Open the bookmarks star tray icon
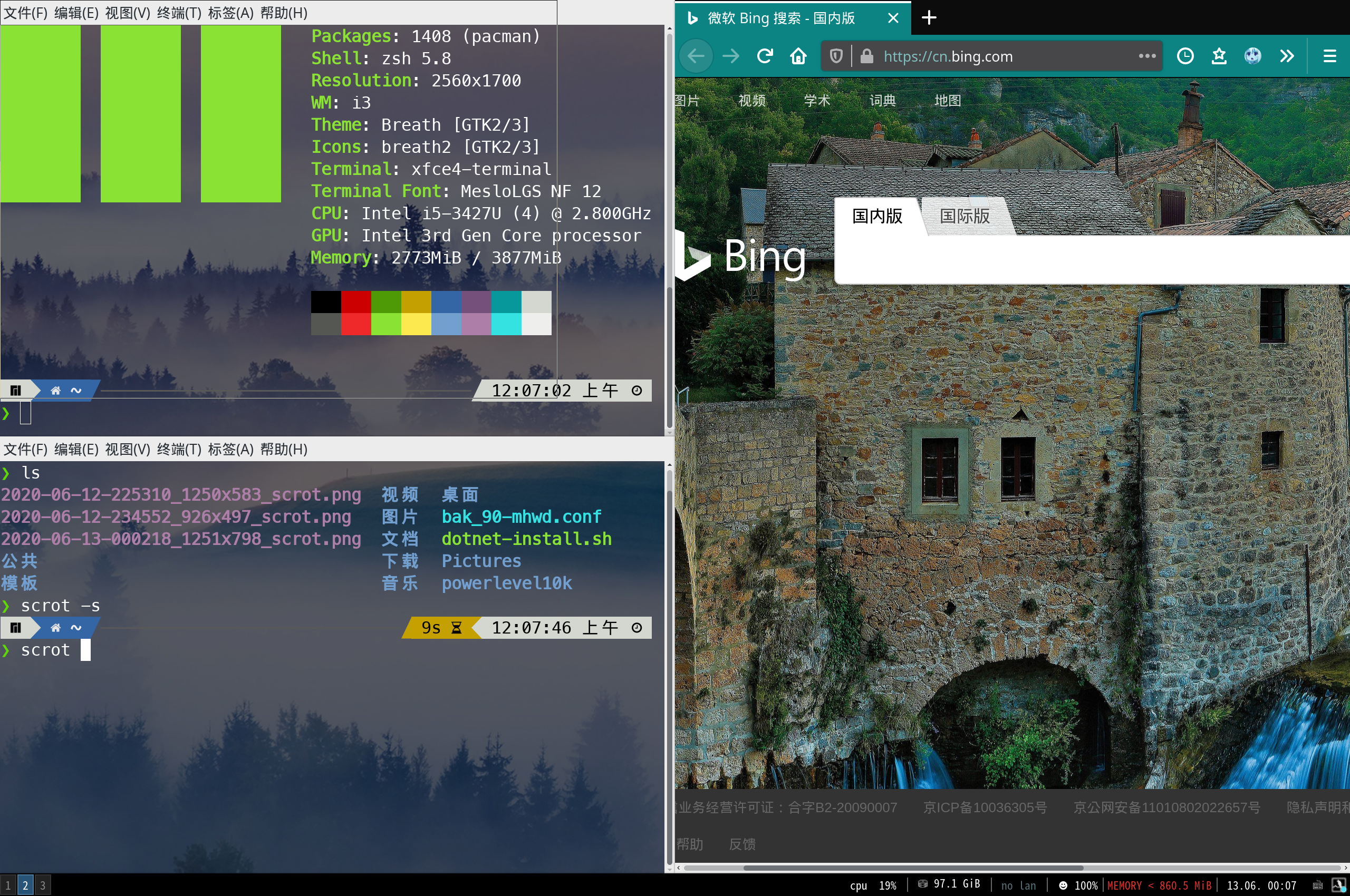The height and width of the screenshot is (896, 1350). 1219,56
